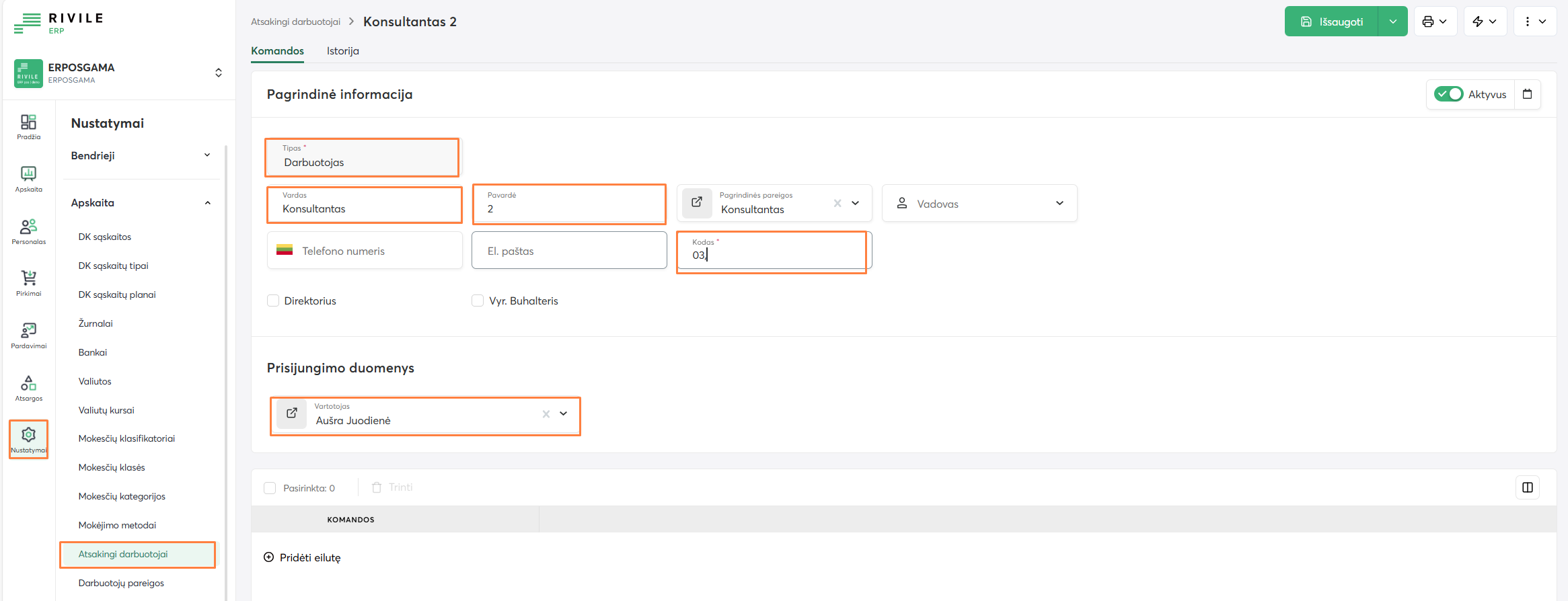Open the Pradžia home sidebar icon

[28, 126]
